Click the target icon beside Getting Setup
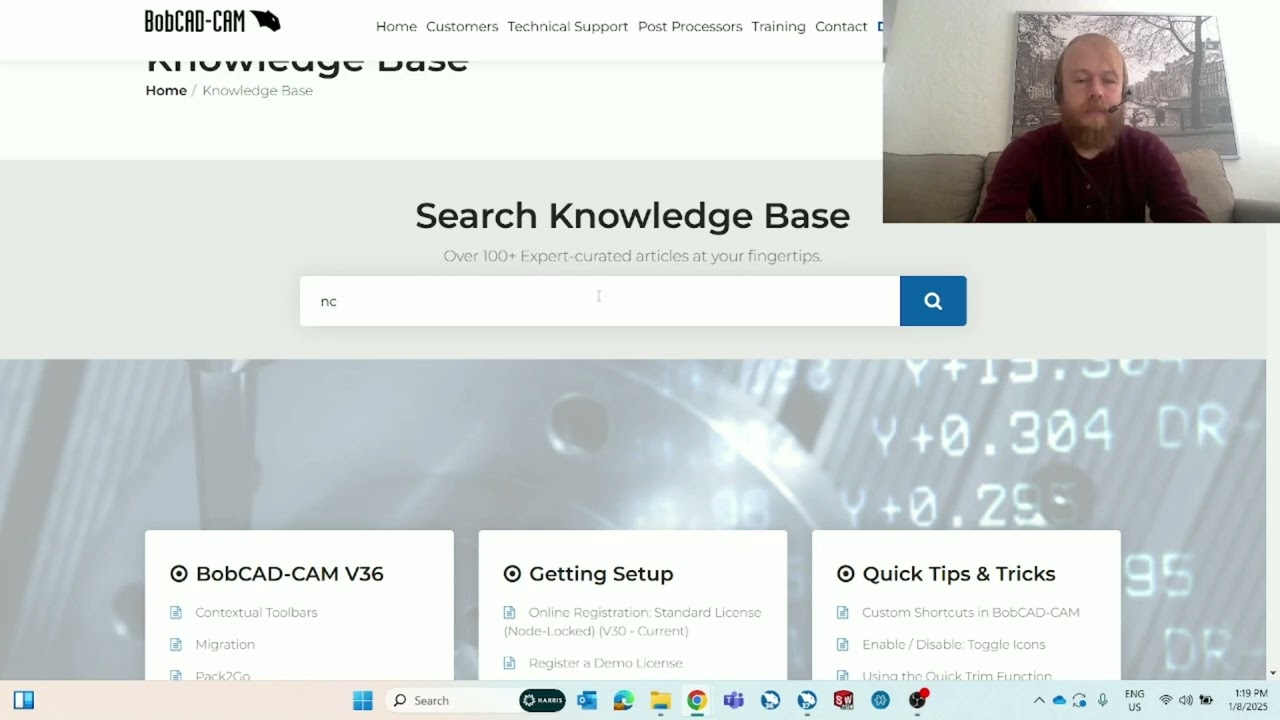Screen dimensions: 1280x720 512,574
